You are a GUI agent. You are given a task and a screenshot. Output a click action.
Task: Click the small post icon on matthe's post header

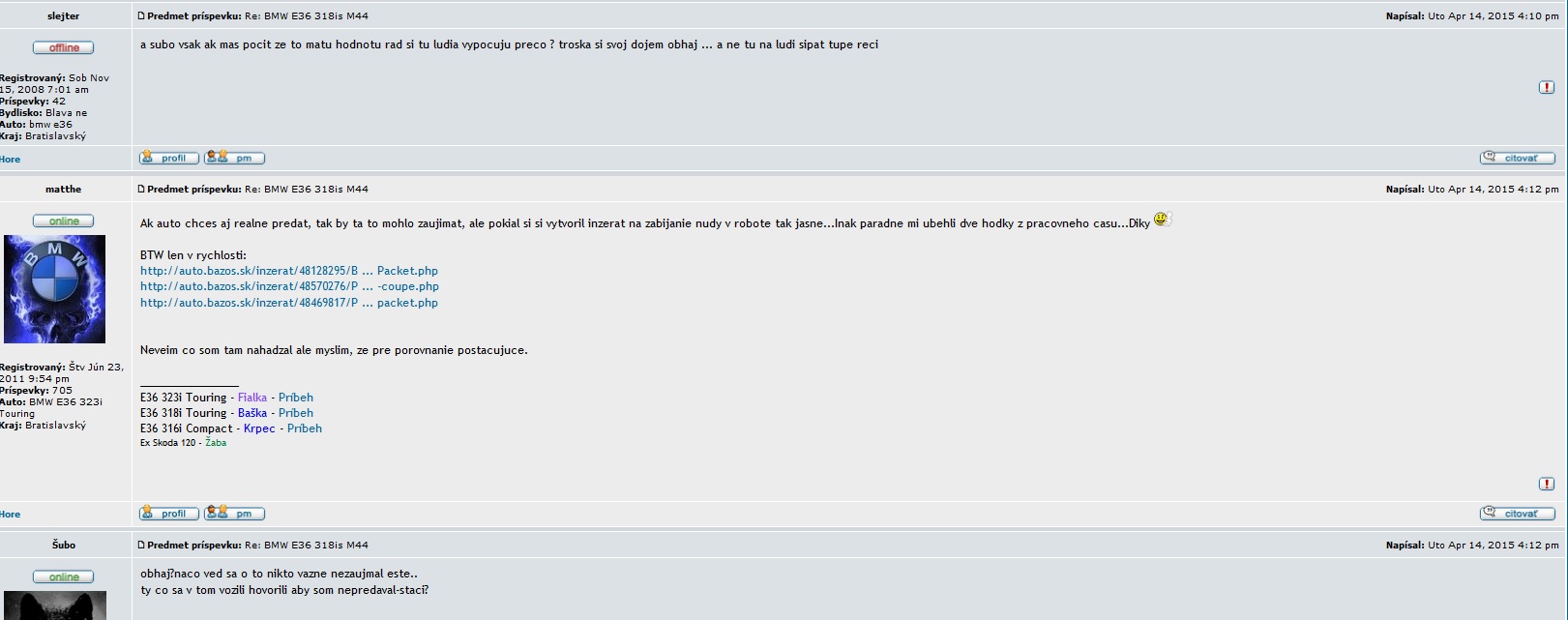tap(142, 190)
